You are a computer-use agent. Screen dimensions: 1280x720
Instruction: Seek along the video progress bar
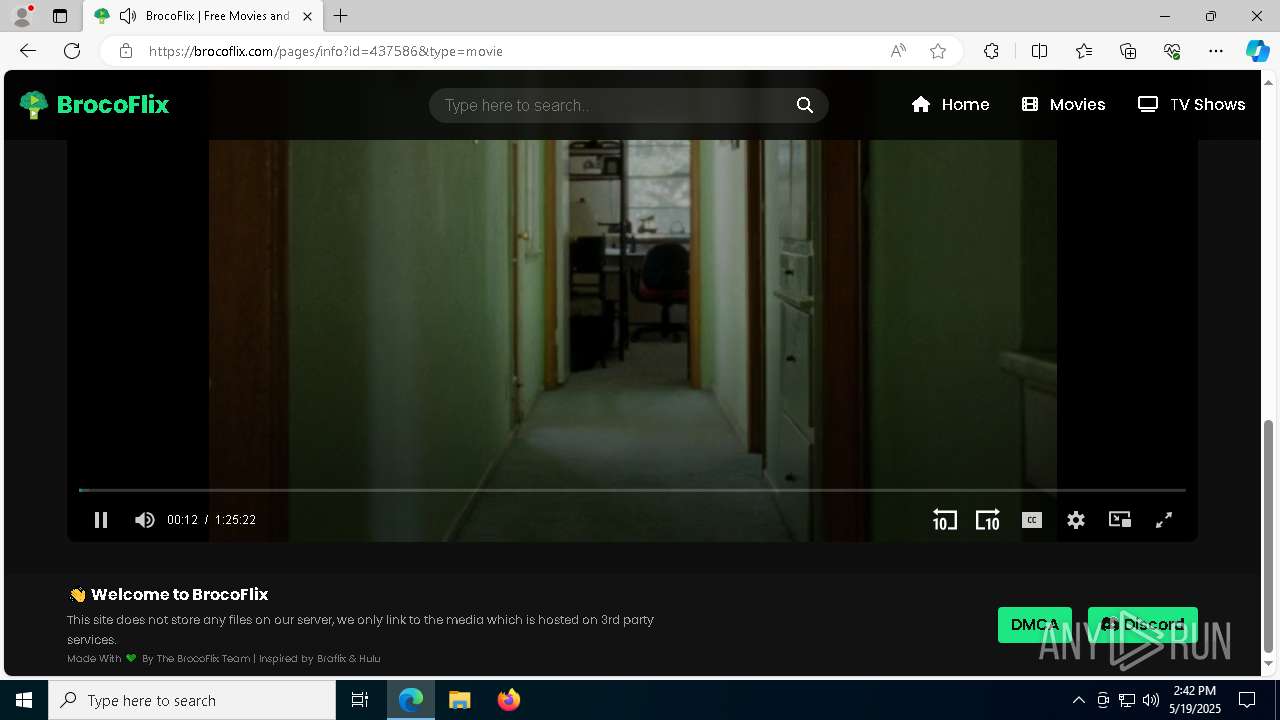tap(632, 490)
